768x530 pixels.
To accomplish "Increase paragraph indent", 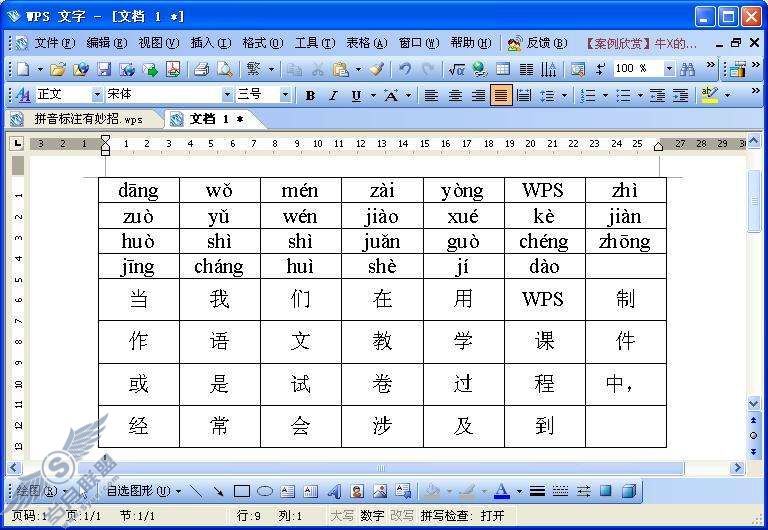I will click(680, 95).
